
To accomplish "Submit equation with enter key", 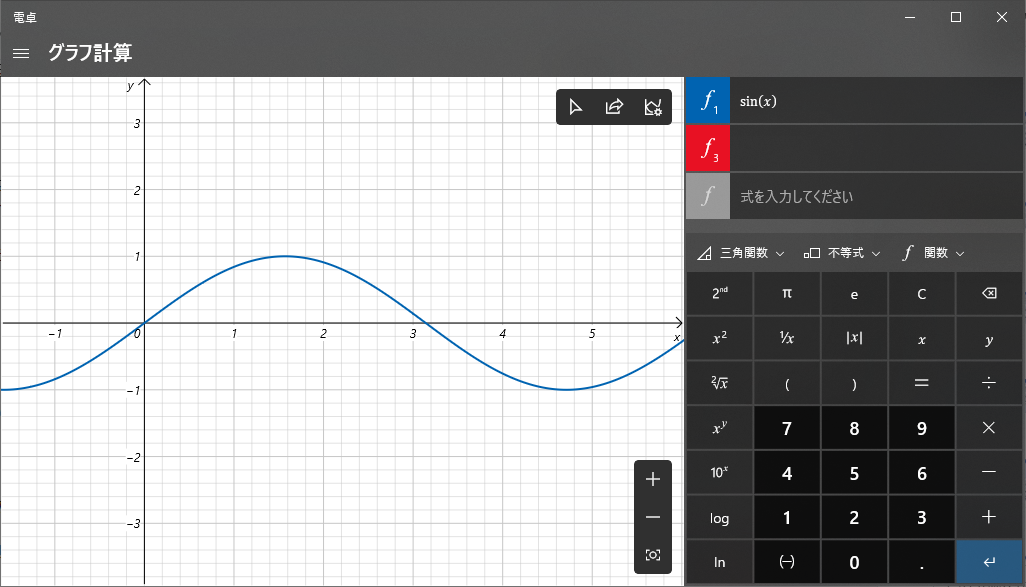I will tap(989, 562).
